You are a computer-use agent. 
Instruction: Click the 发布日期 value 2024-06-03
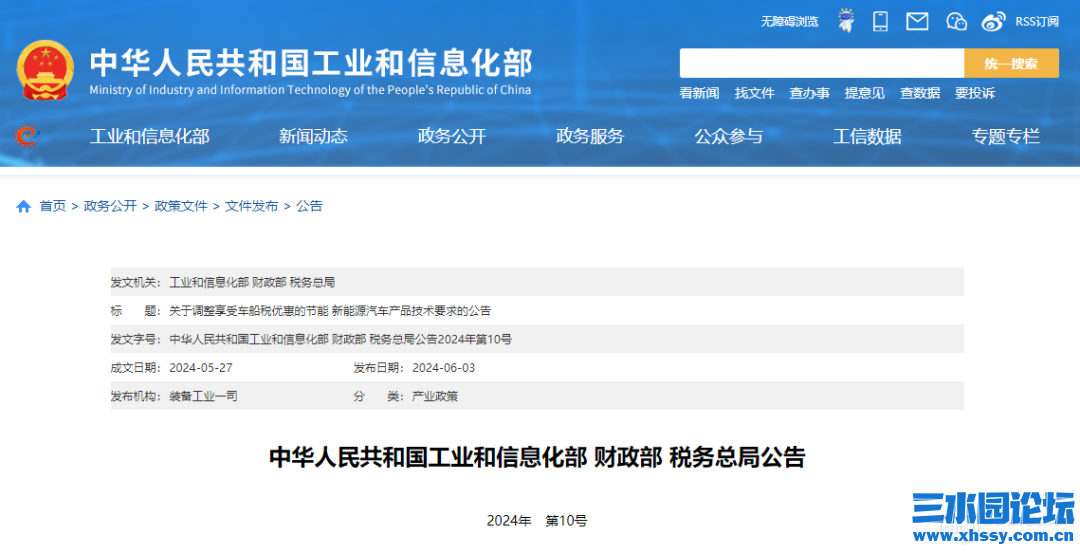[x=444, y=368]
